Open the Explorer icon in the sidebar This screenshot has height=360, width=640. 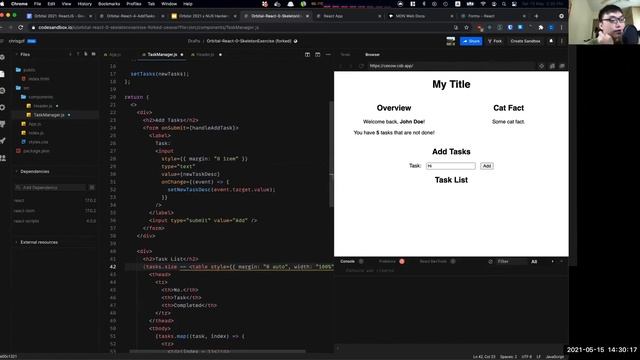point(2,74)
